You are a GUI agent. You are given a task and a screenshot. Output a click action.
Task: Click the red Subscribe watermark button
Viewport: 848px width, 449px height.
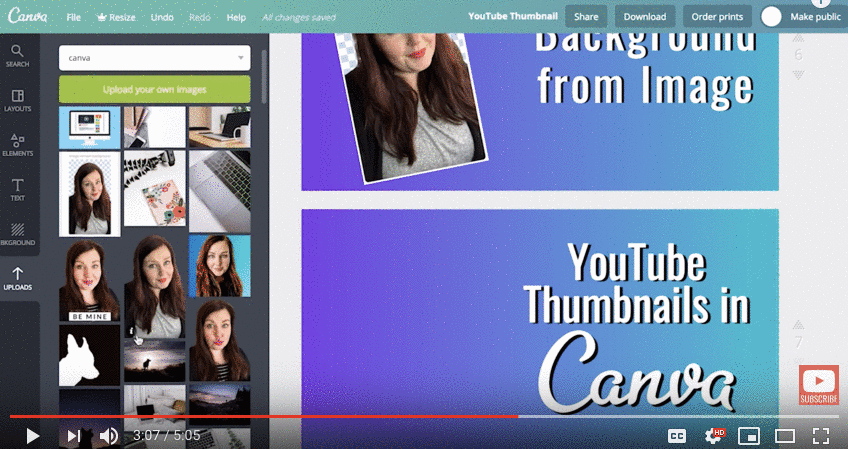(819, 385)
